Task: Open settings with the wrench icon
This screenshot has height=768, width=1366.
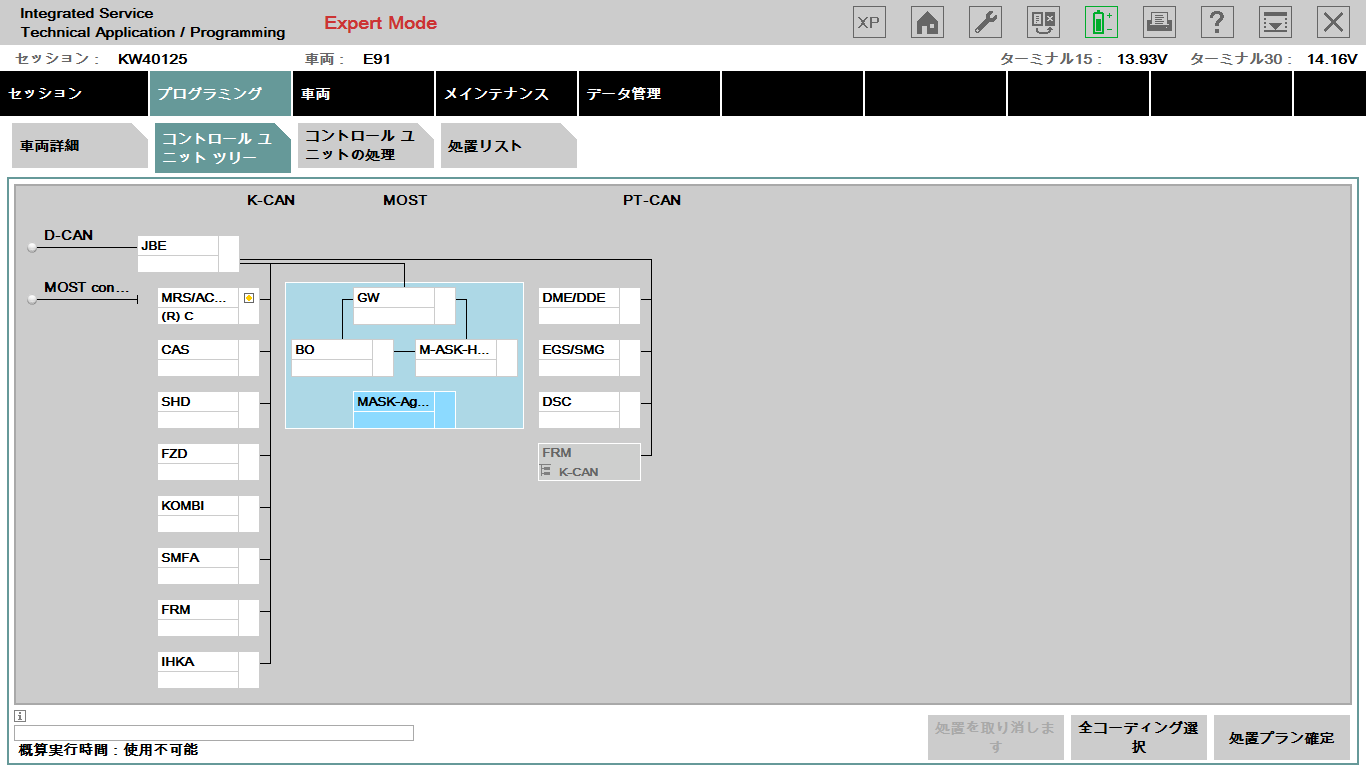Action: tap(985, 22)
